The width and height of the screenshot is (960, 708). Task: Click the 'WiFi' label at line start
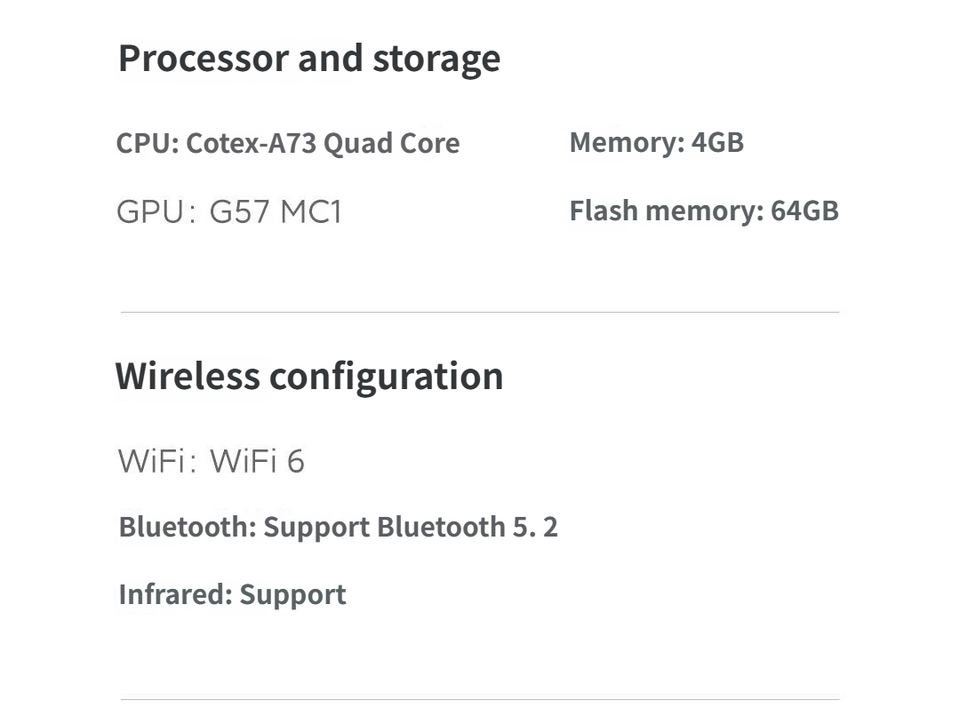pyautogui.click(x=149, y=461)
